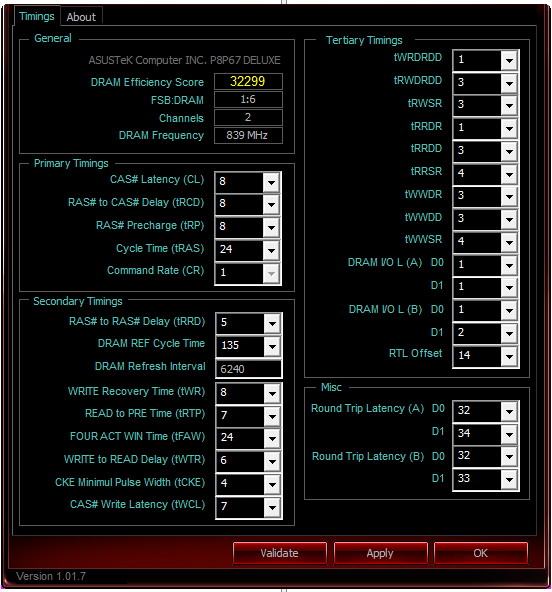This screenshot has height=592, width=552.
Task: Expand the tRRSR dropdown
Action: point(509,175)
